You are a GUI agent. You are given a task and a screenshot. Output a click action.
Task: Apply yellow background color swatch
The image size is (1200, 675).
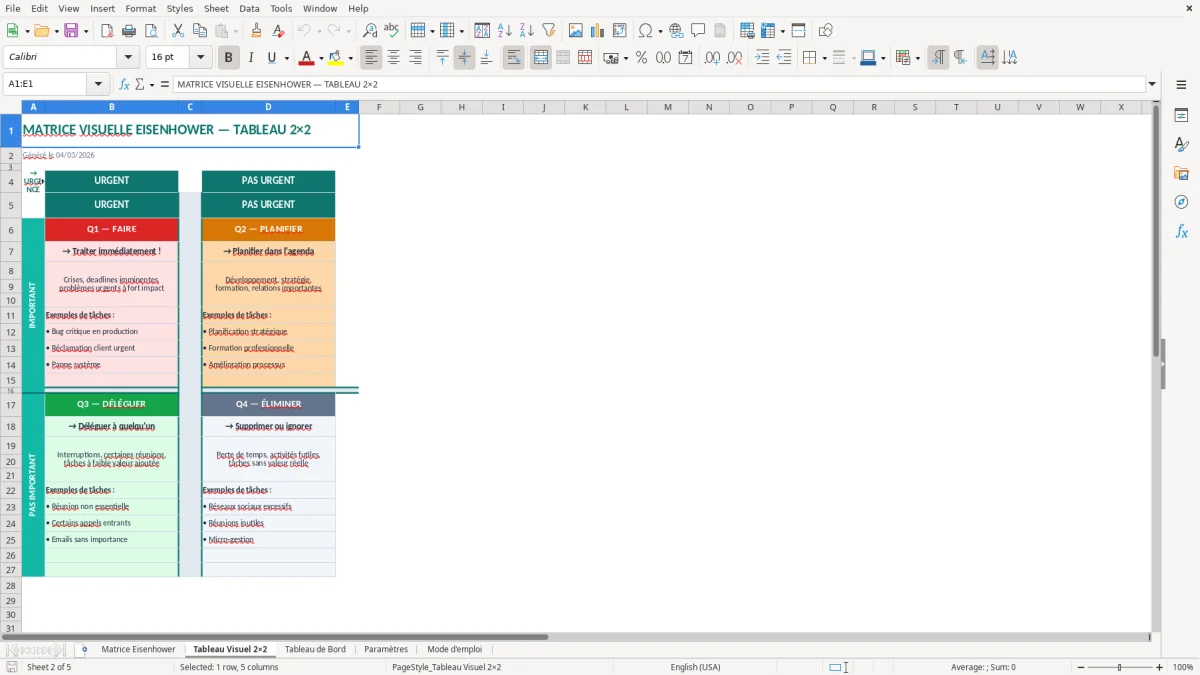(x=335, y=58)
